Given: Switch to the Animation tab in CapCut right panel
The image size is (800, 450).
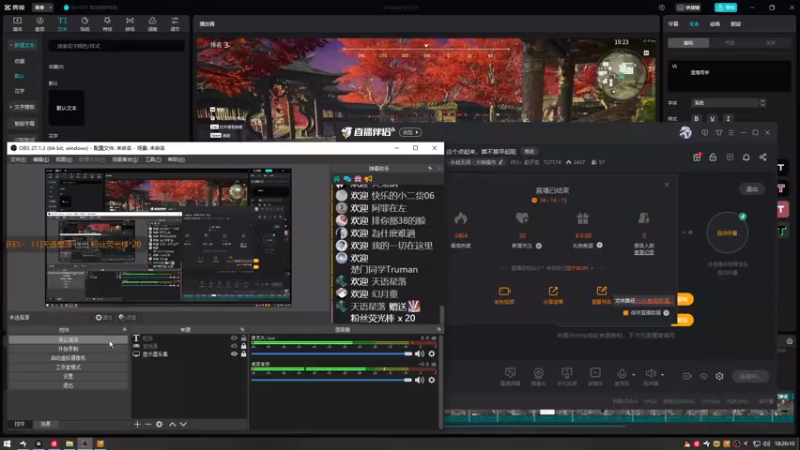Looking at the screenshot, I should click(x=715, y=24).
